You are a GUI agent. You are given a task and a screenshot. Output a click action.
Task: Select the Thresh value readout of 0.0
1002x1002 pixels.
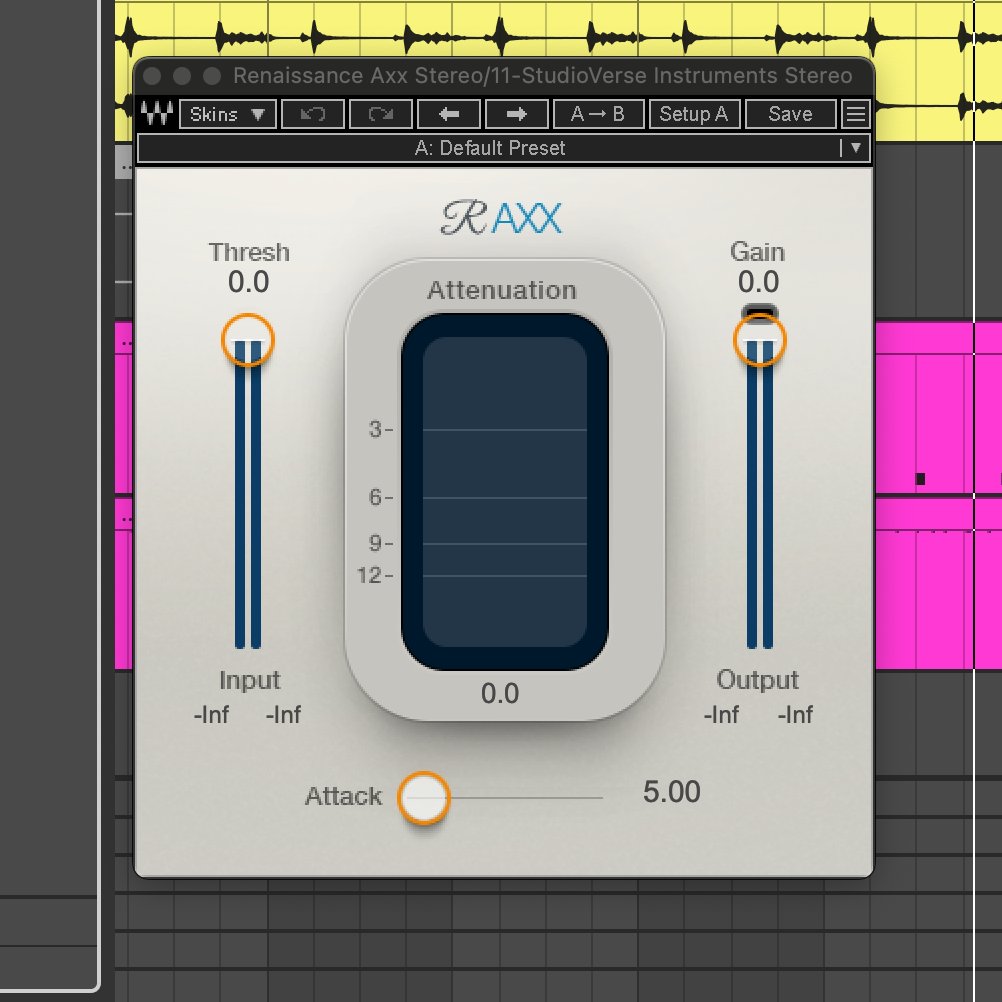click(248, 281)
